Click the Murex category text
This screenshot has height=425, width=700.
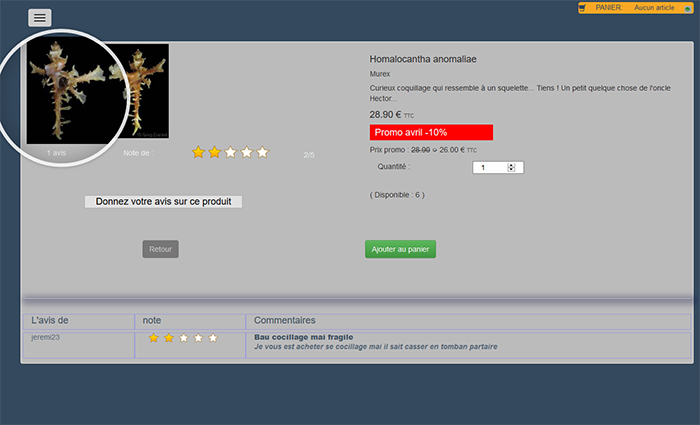pos(380,74)
